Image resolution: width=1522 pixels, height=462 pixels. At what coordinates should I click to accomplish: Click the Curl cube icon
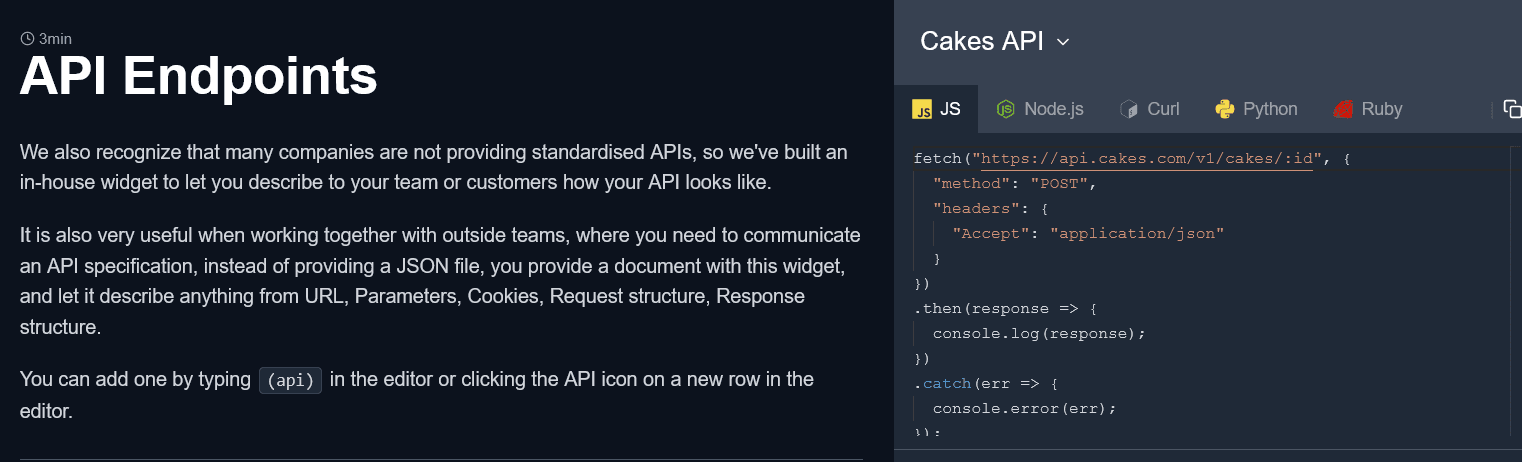point(1129,110)
